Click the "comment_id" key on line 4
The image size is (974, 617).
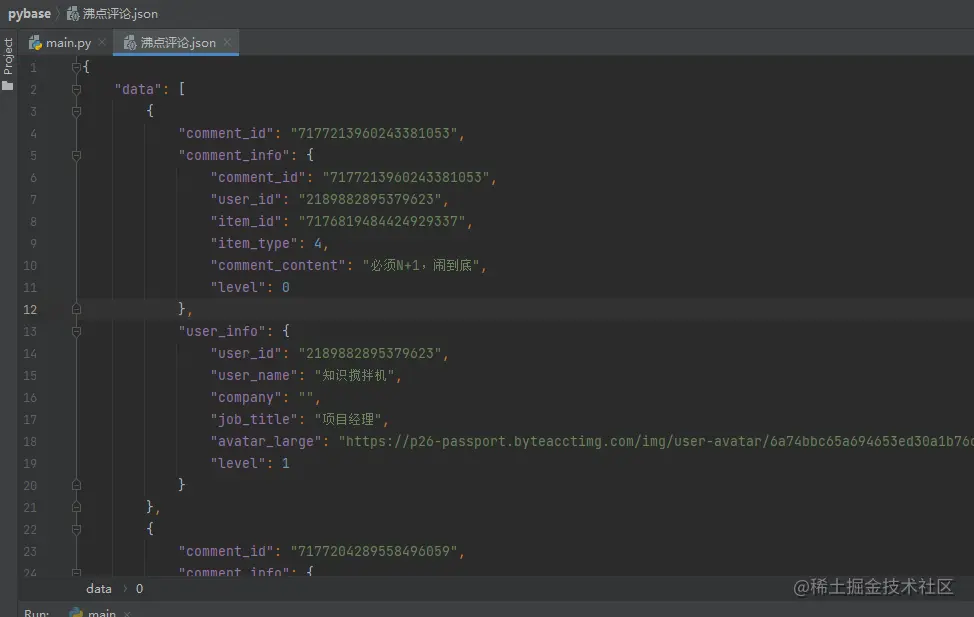(x=227, y=133)
